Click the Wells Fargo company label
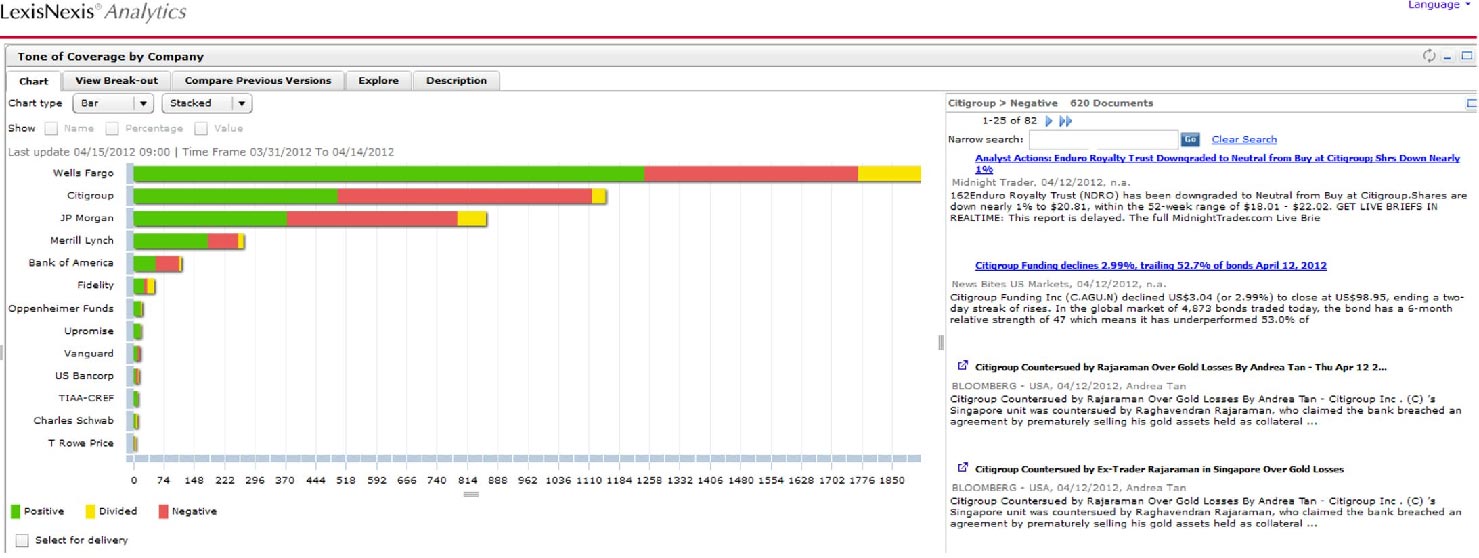Image resolution: width=1479 pixels, height=558 pixels. (83, 173)
